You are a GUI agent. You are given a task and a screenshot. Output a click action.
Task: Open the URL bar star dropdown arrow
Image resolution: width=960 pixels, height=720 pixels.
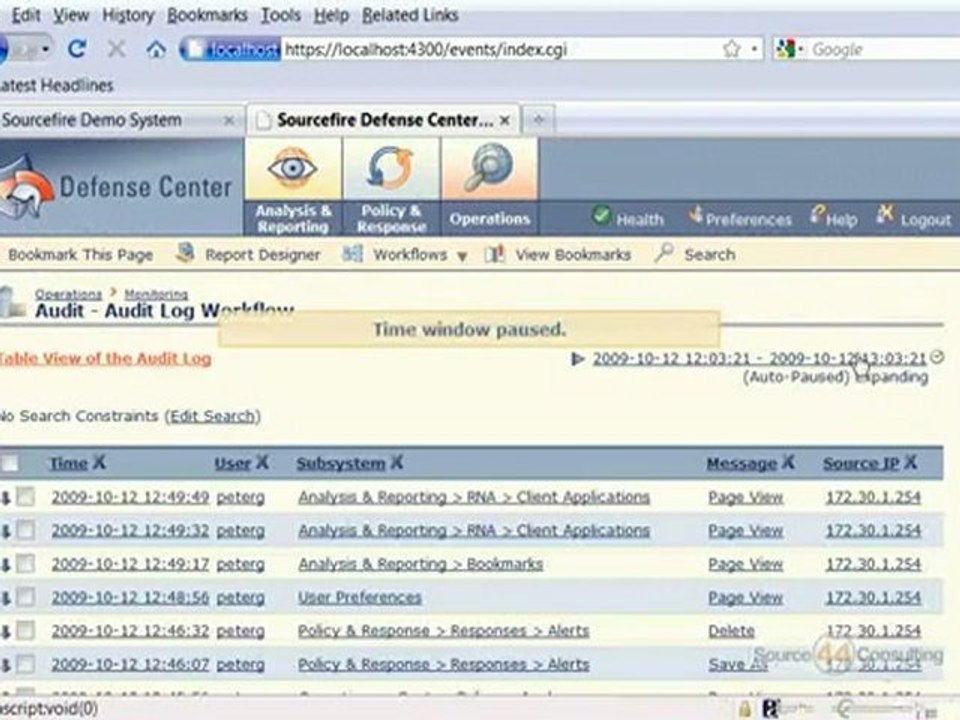pyautogui.click(x=754, y=48)
